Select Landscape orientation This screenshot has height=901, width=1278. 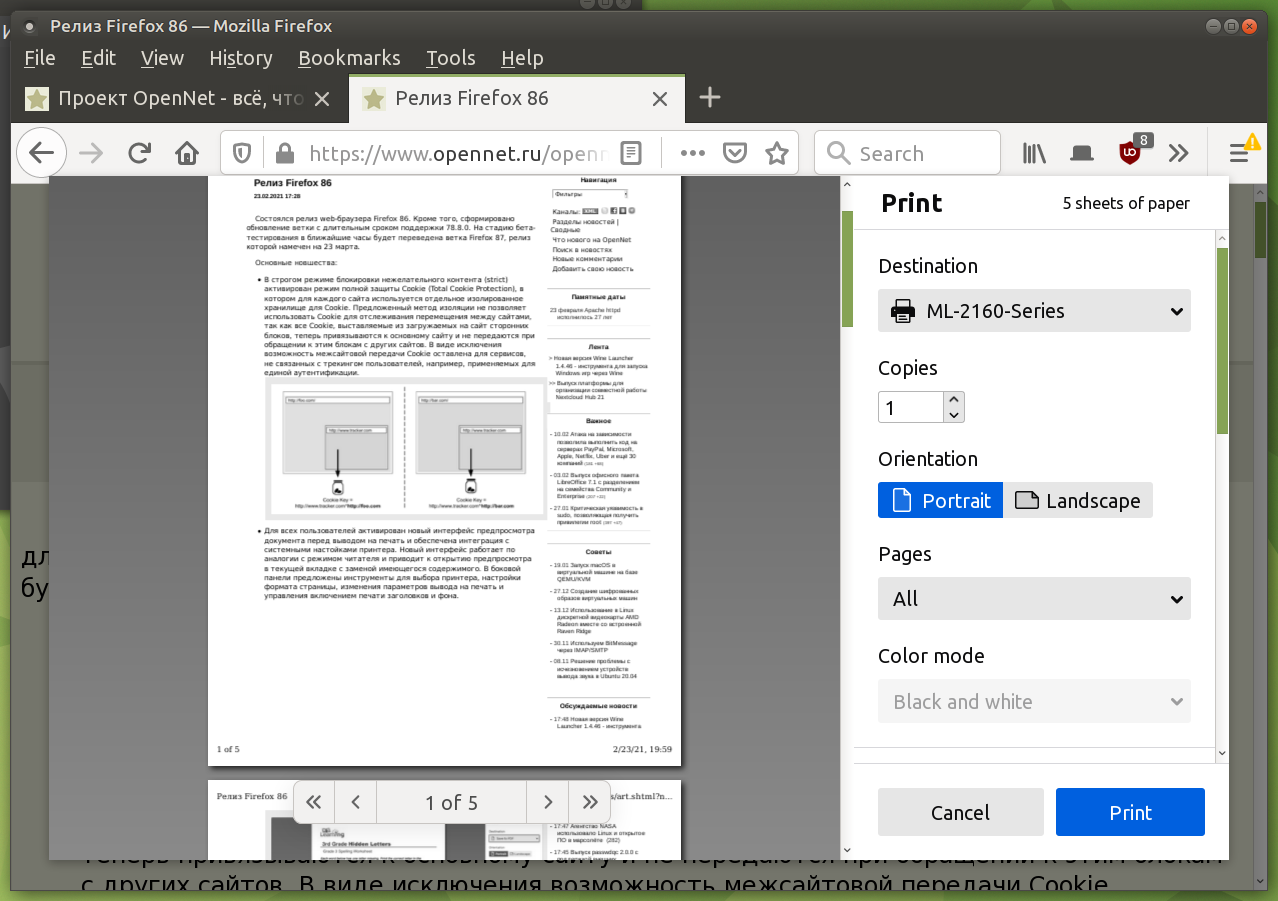tap(1078, 501)
